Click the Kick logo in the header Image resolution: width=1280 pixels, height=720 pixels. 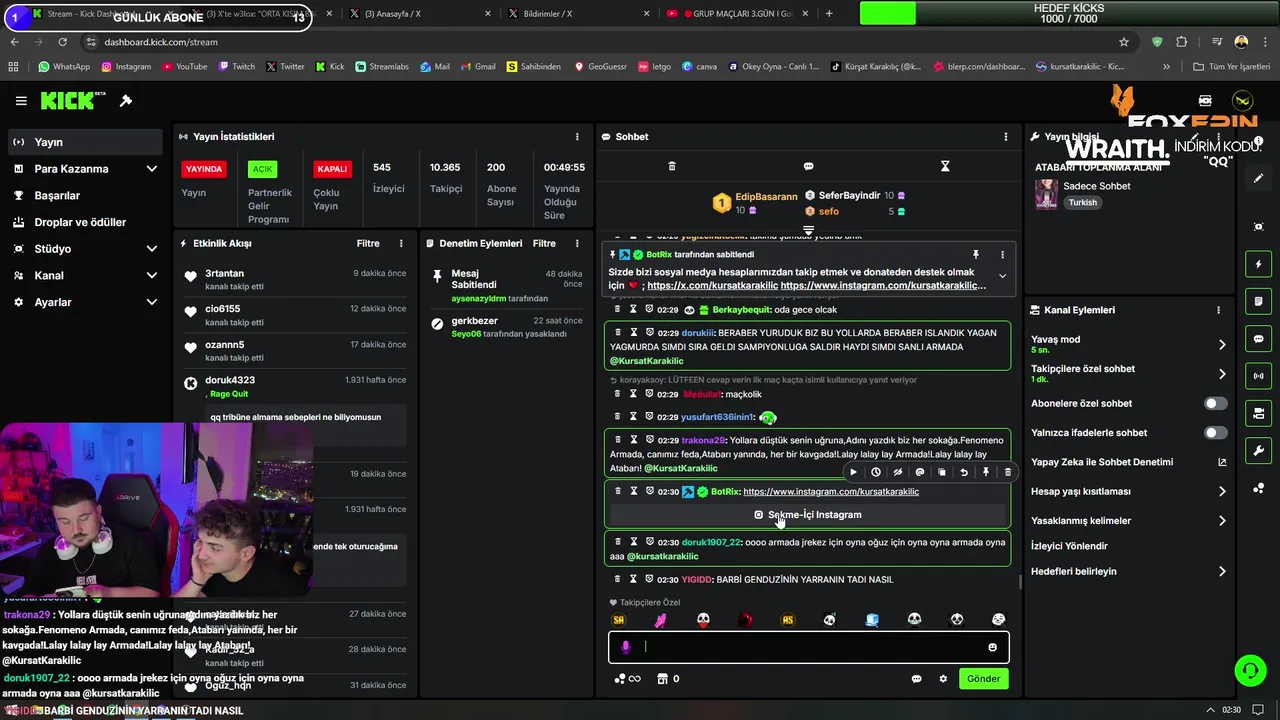click(73, 101)
